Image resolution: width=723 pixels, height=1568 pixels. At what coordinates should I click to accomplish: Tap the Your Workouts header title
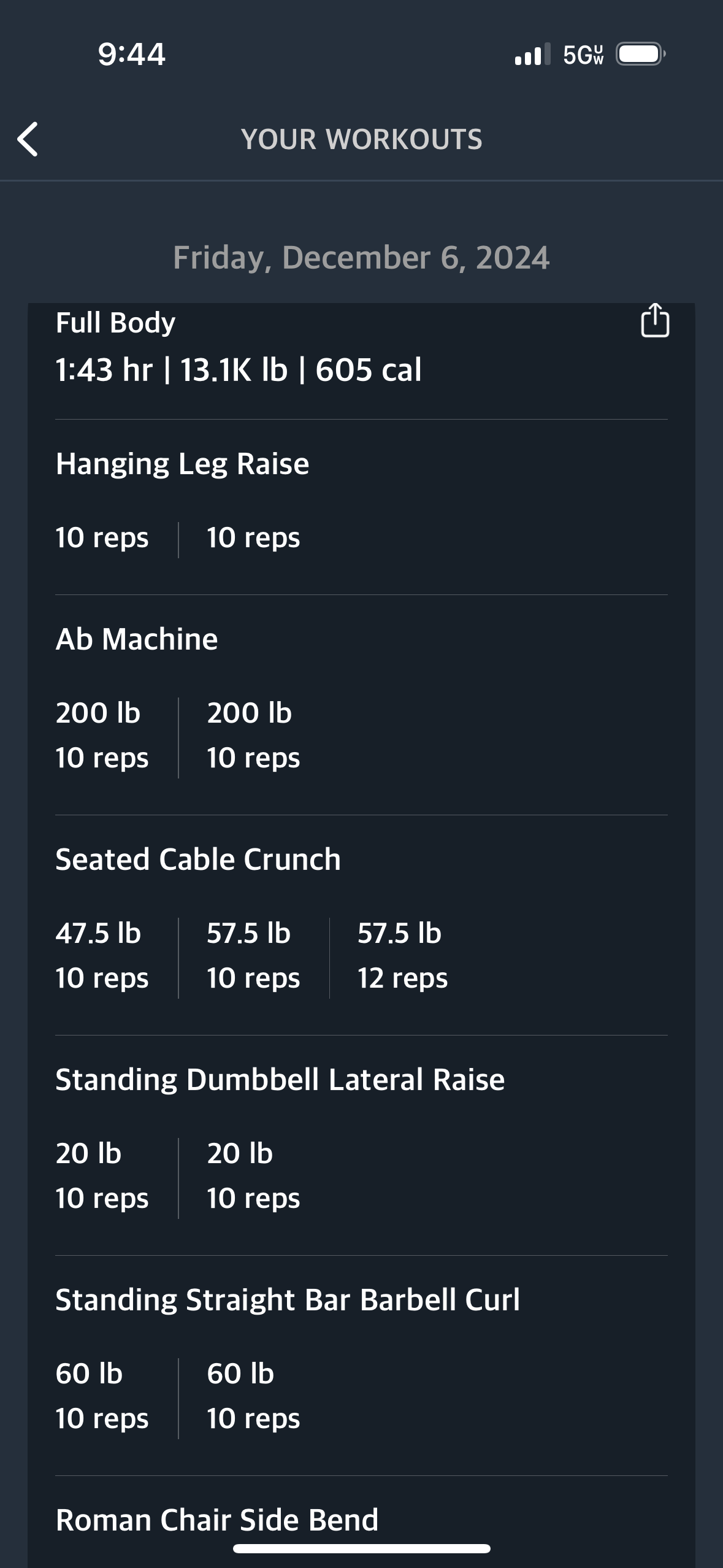(x=362, y=139)
